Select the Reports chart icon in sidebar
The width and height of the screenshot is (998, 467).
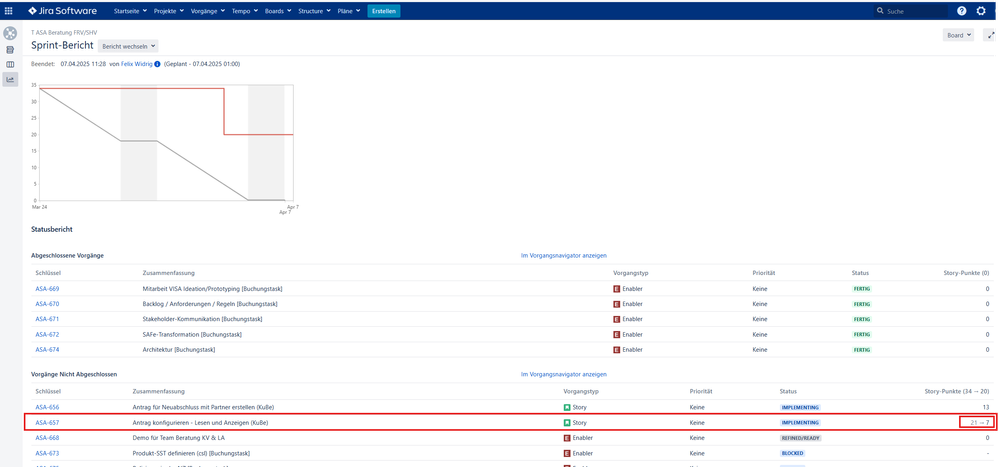[10, 80]
